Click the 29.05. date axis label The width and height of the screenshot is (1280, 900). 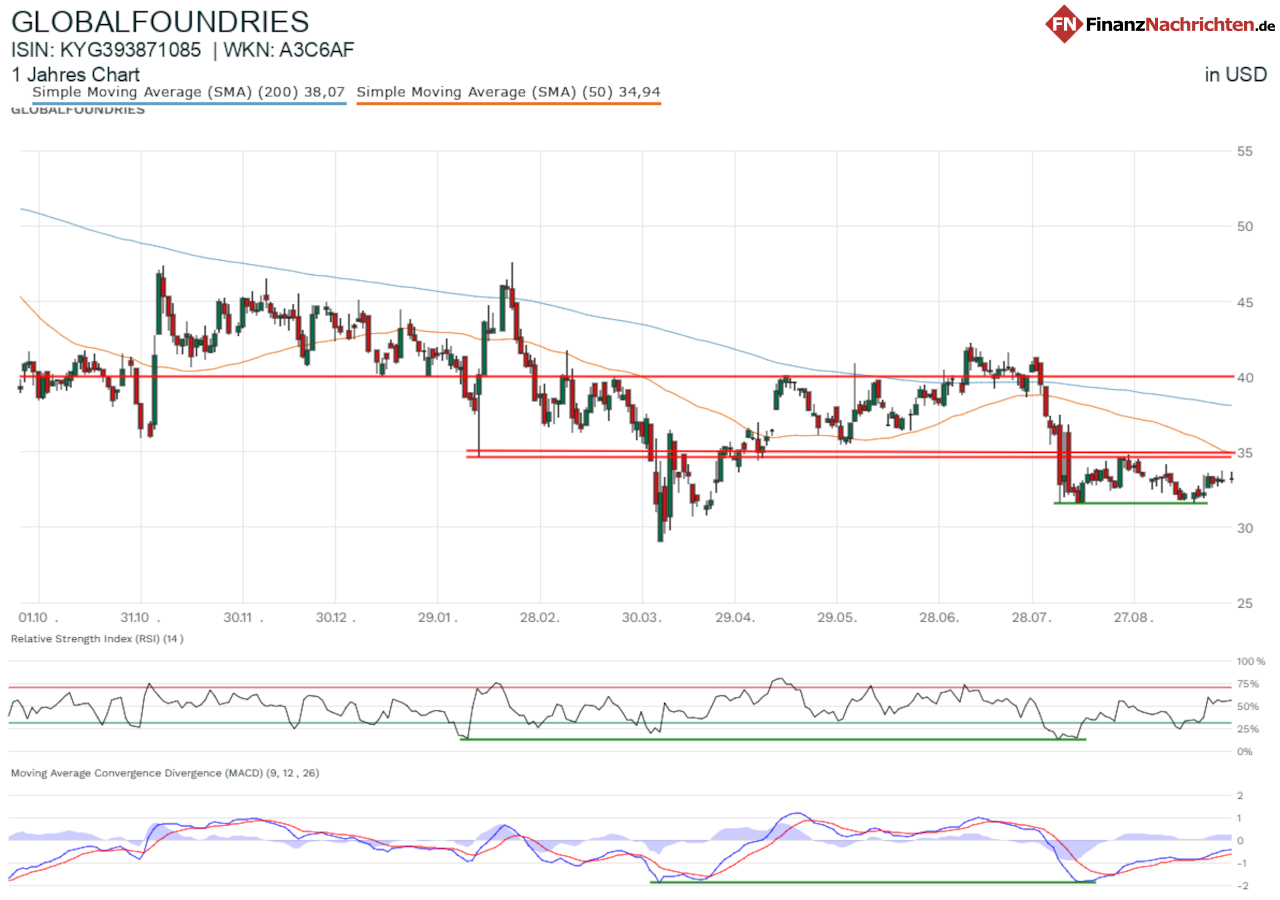click(x=837, y=618)
